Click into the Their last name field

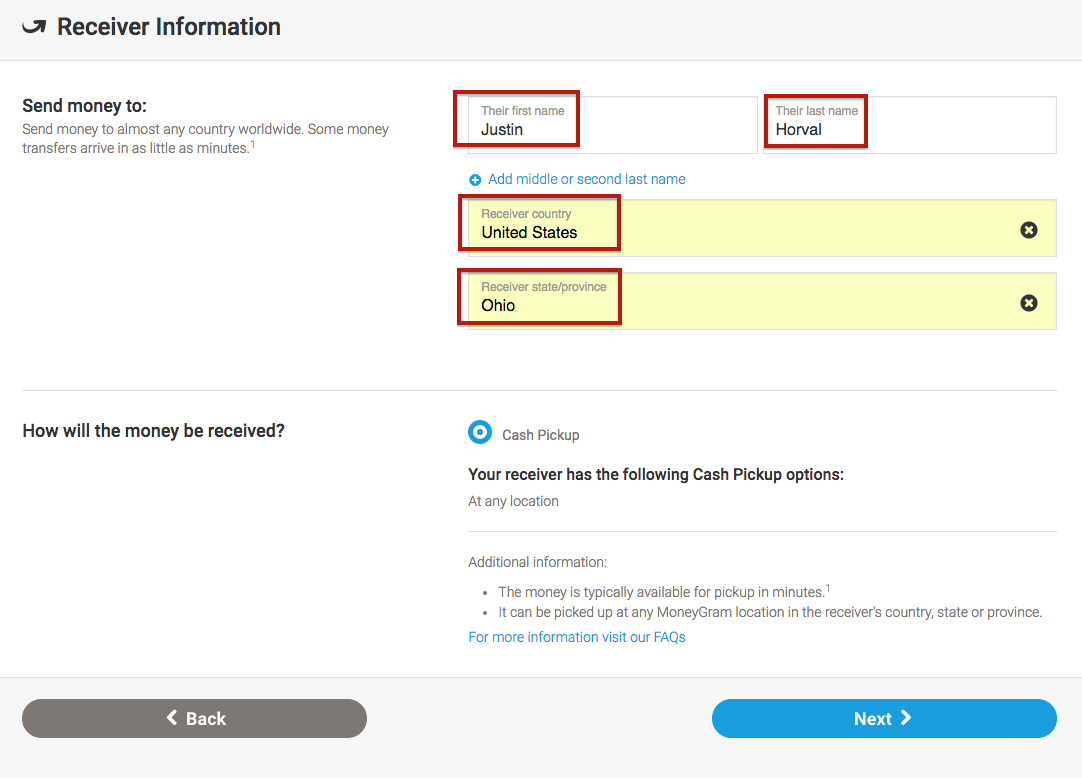909,126
